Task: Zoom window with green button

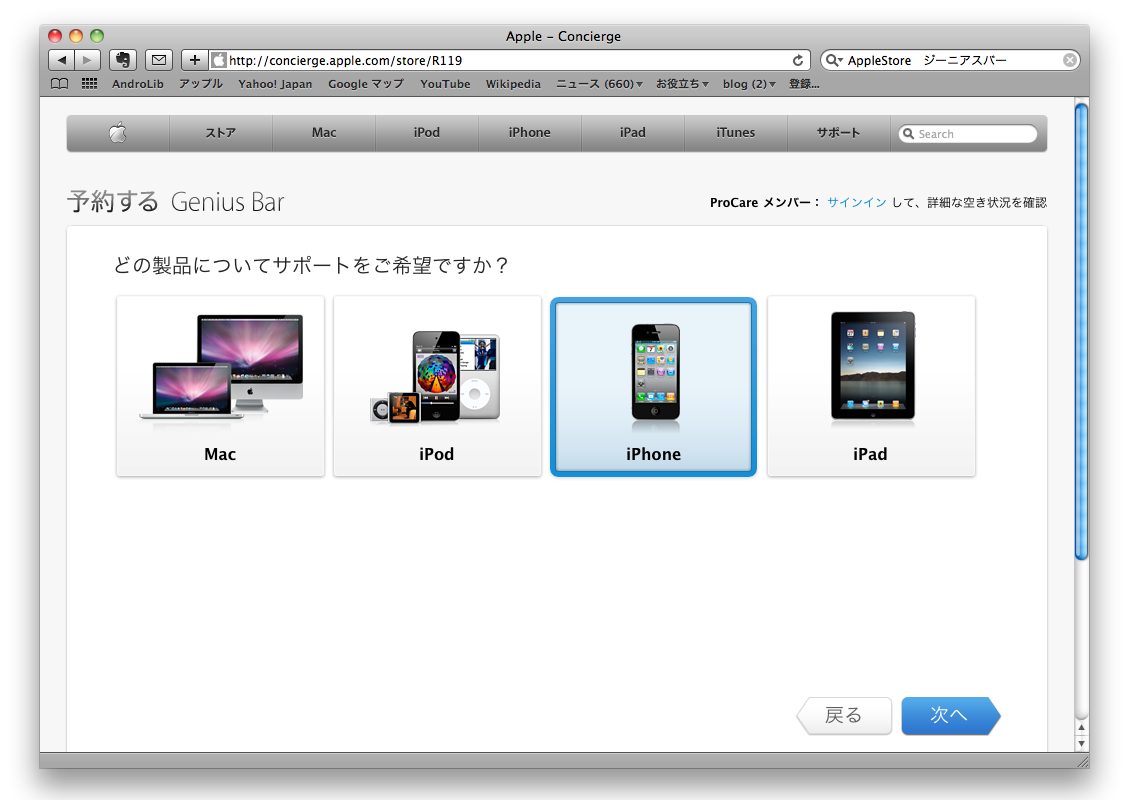Action: (97, 36)
